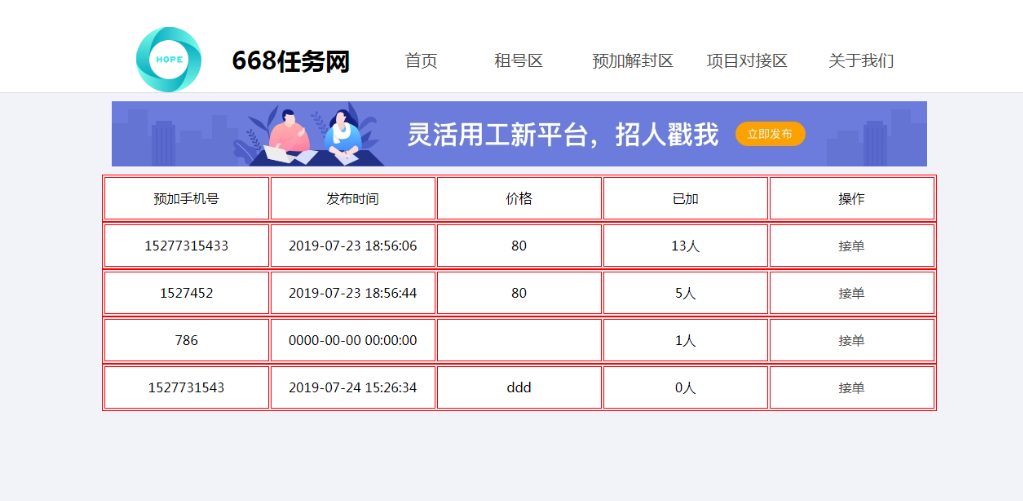The width and height of the screenshot is (1023, 501).
Task: Click the illustrated people in banner
Action: coord(315,134)
